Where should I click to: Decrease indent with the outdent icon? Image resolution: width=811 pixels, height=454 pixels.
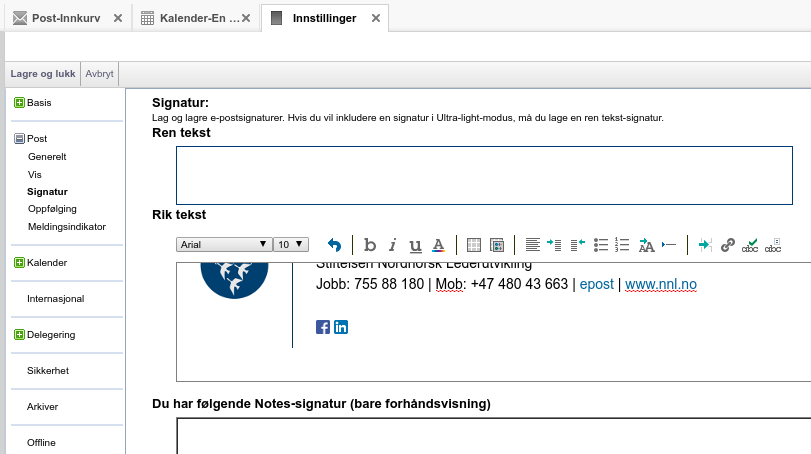(578, 245)
